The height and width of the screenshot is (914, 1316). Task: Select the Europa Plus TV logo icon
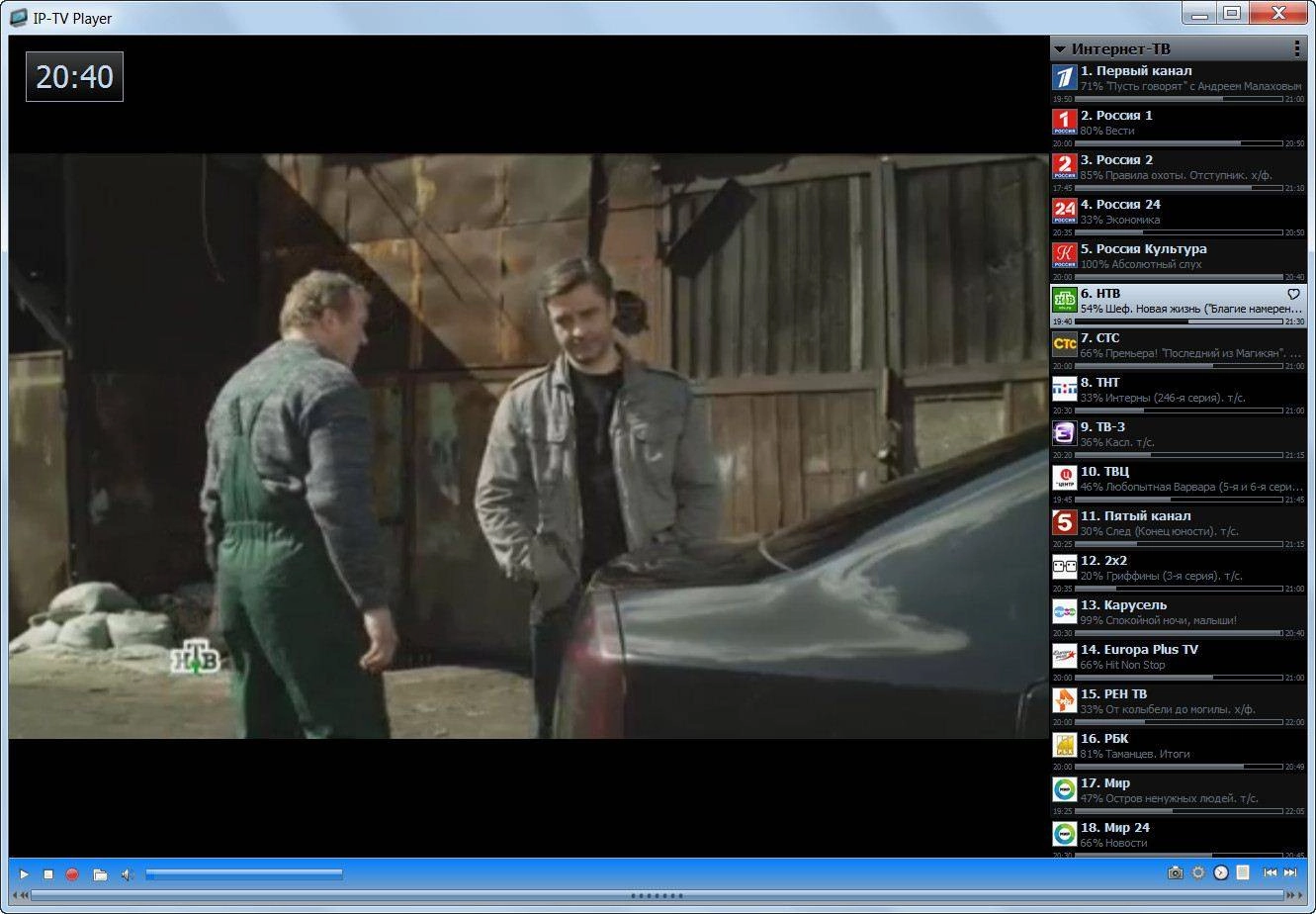click(1064, 657)
